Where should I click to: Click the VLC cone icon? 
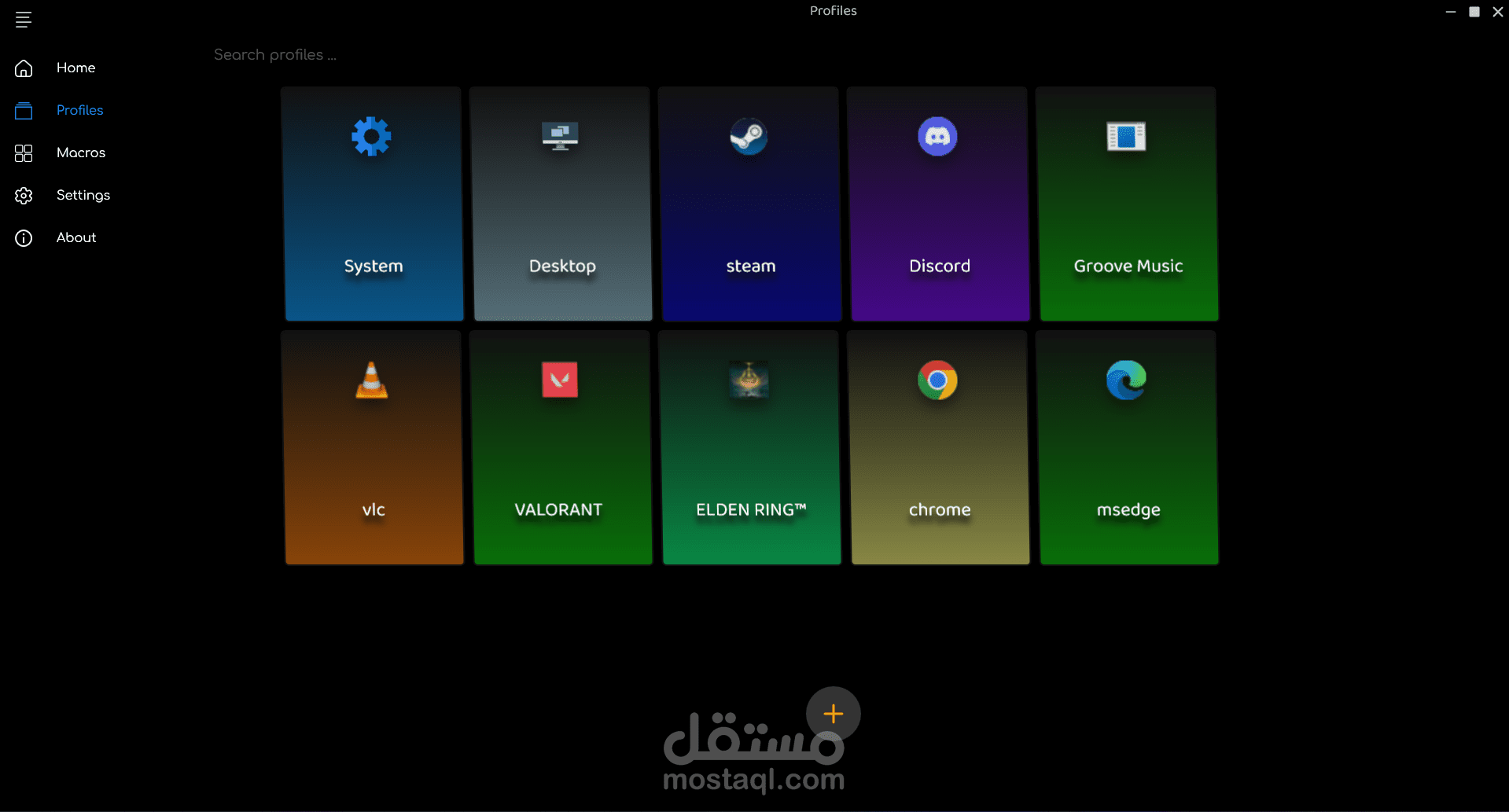tap(371, 380)
